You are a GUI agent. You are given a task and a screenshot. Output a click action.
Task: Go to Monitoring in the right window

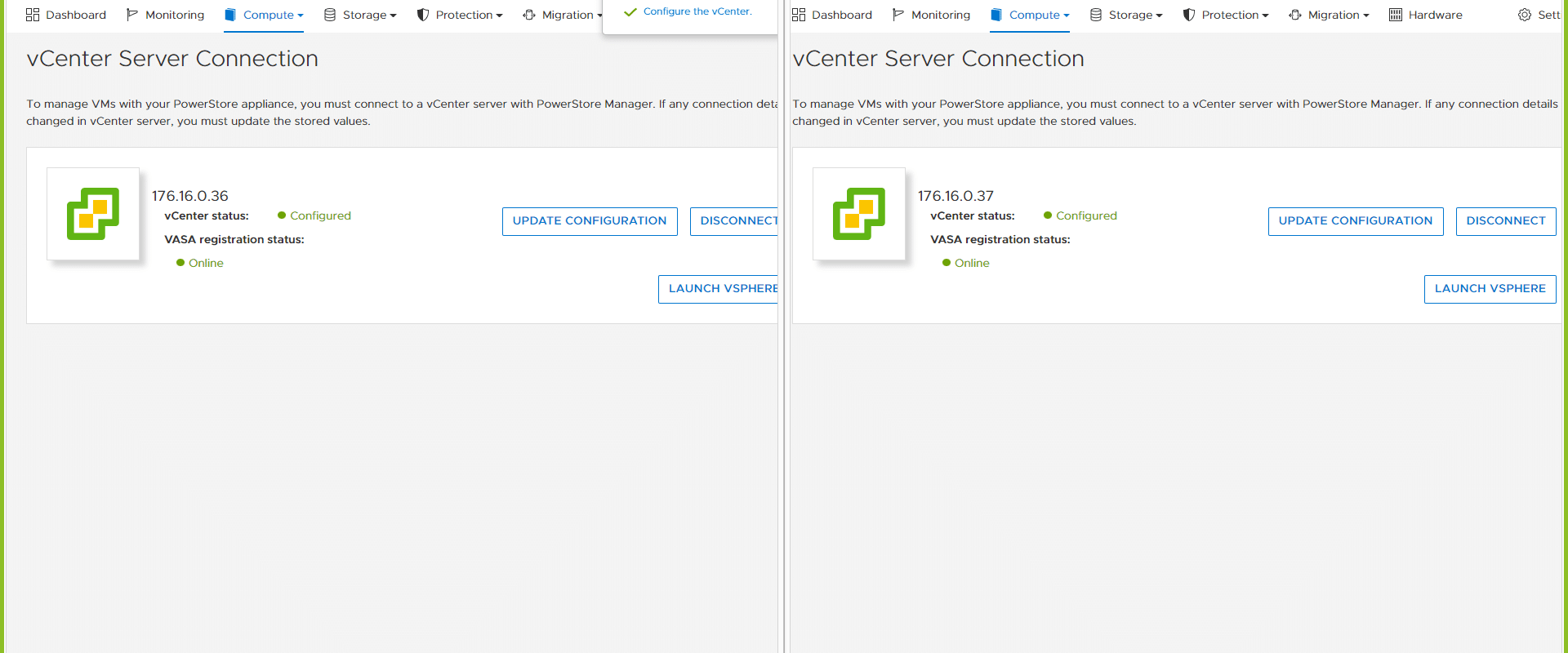click(931, 15)
